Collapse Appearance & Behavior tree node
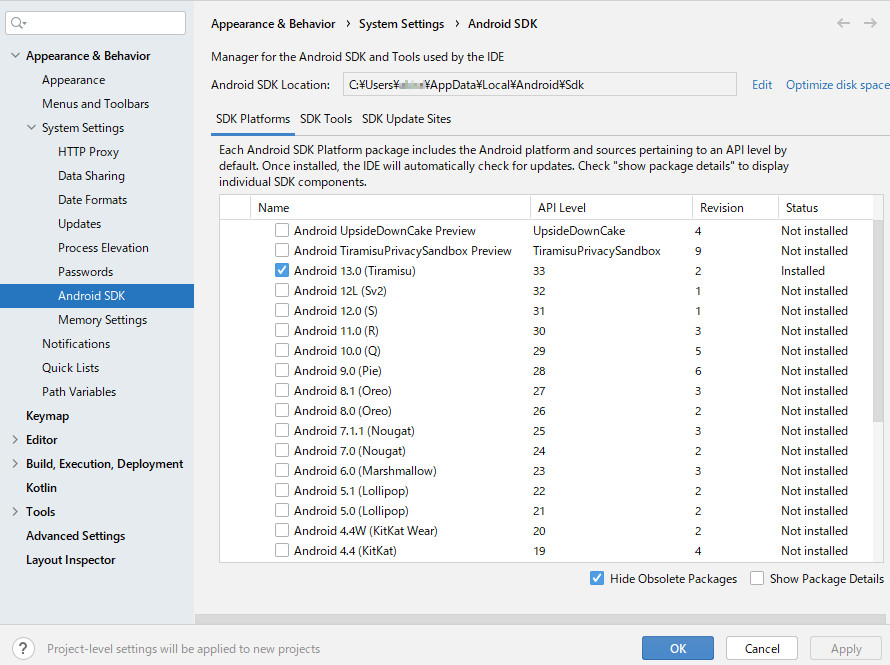The image size is (890, 665). (x=15, y=56)
